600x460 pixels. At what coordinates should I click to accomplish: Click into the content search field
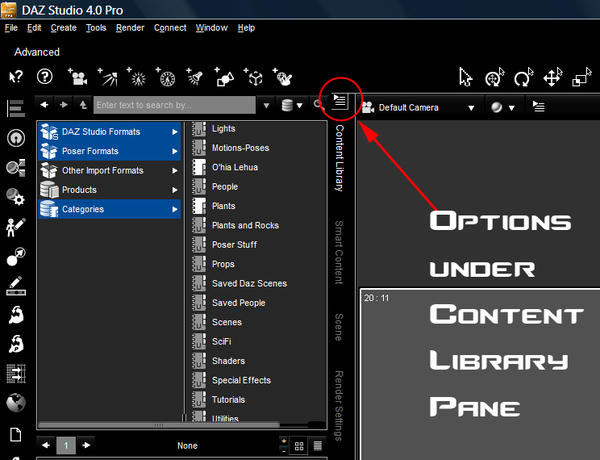point(174,105)
